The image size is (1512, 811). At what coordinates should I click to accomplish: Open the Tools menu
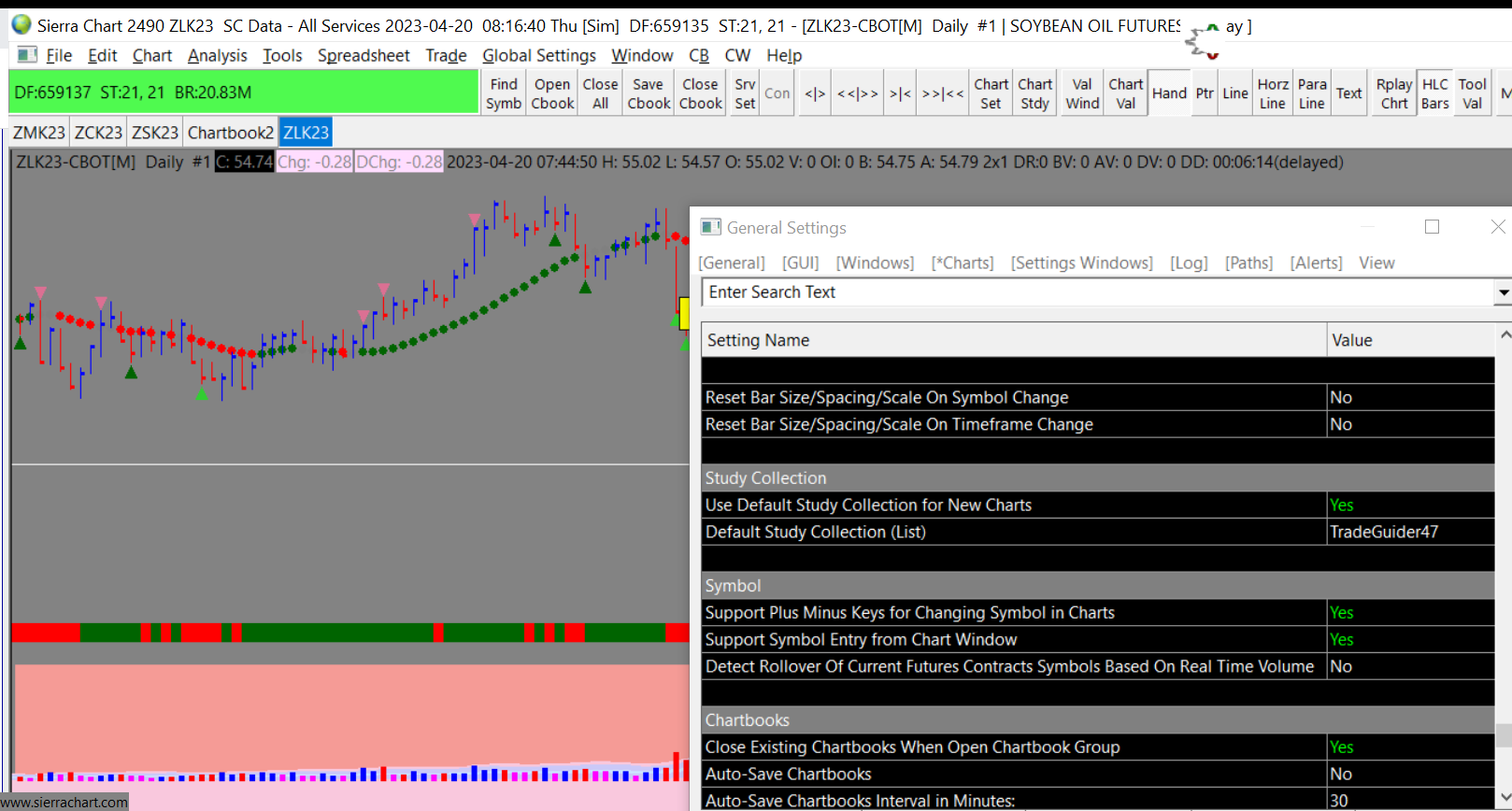point(282,55)
